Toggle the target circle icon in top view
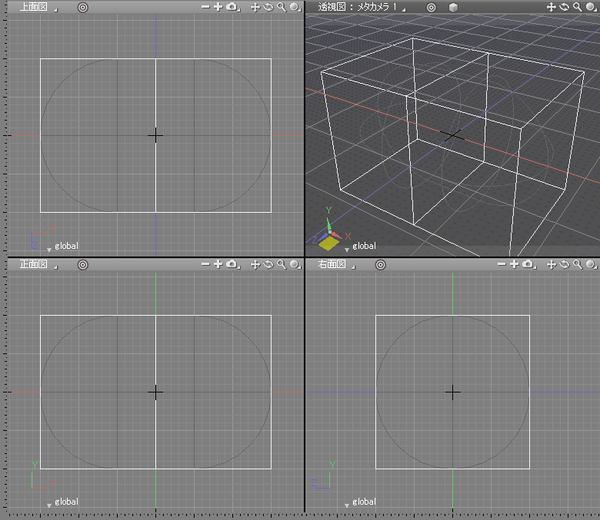Image resolution: width=600 pixels, height=520 pixels. pos(83,7)
